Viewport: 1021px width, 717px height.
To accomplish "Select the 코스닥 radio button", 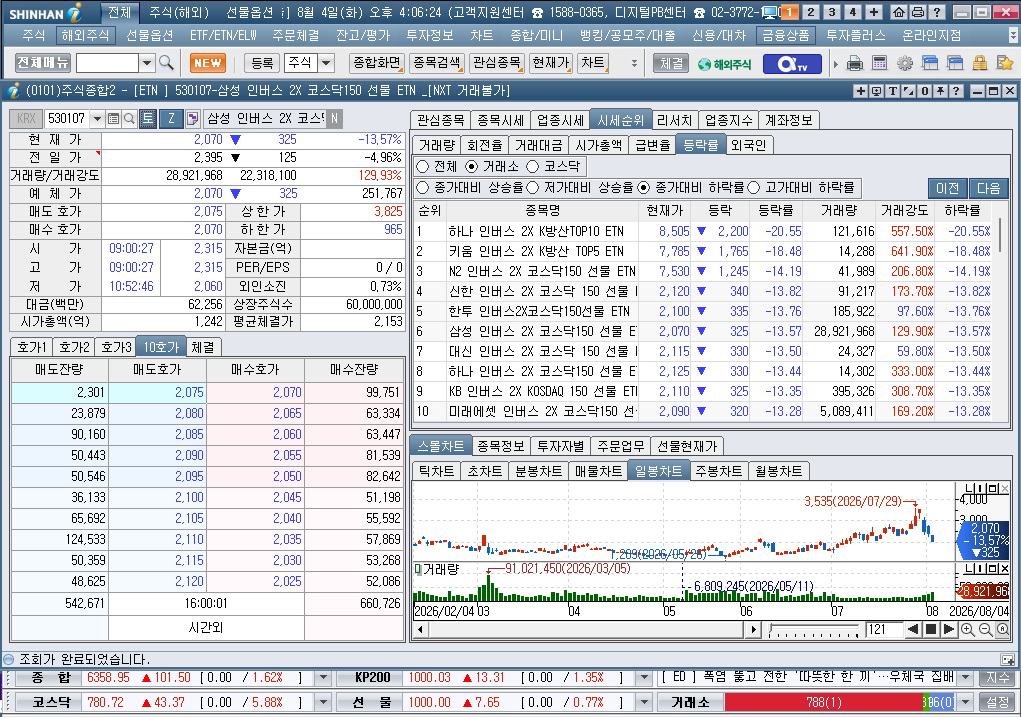I will pyautogui.click(x=533, y=167).
